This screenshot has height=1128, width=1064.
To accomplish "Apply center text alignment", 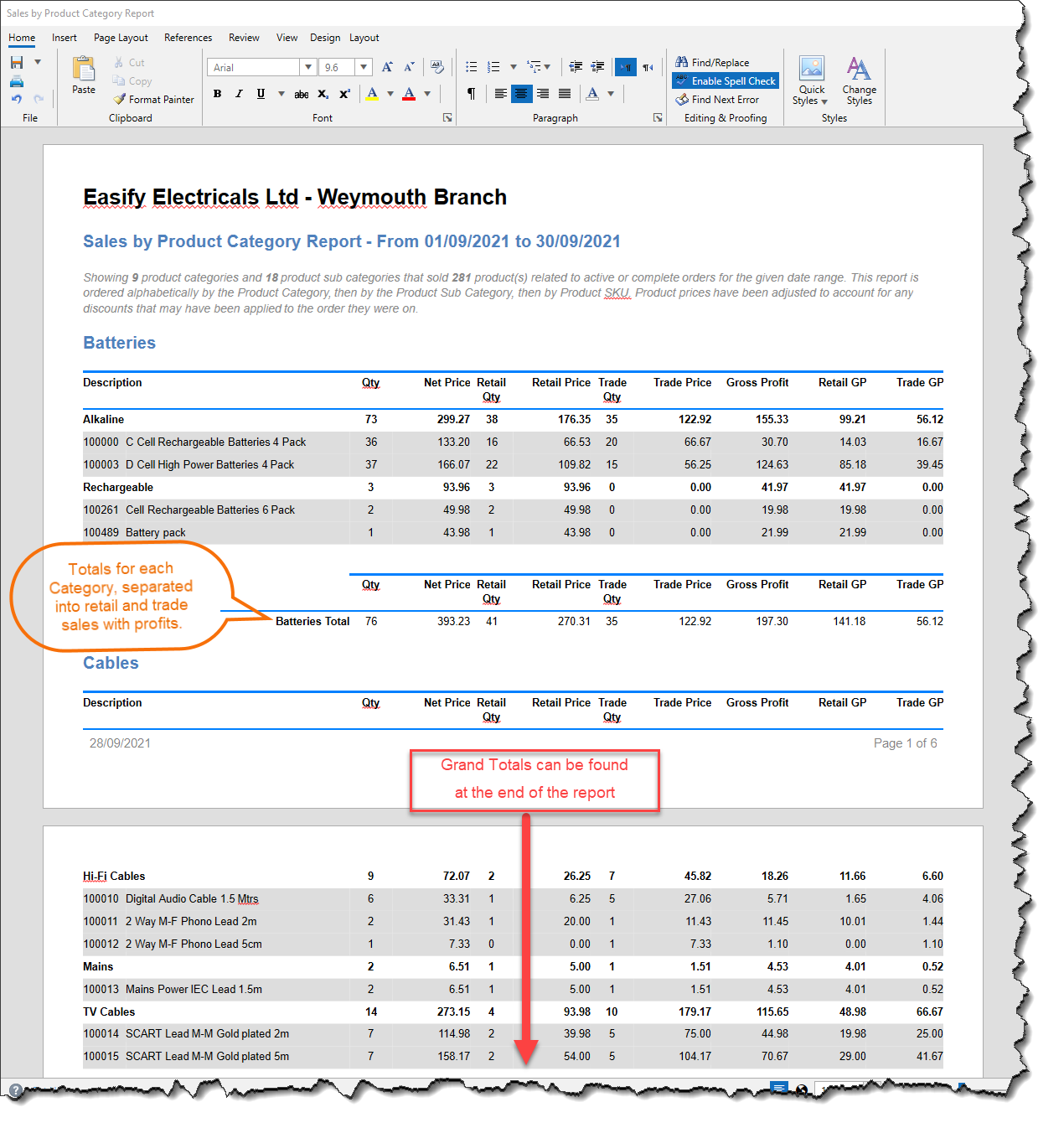I will click(522, 93).
